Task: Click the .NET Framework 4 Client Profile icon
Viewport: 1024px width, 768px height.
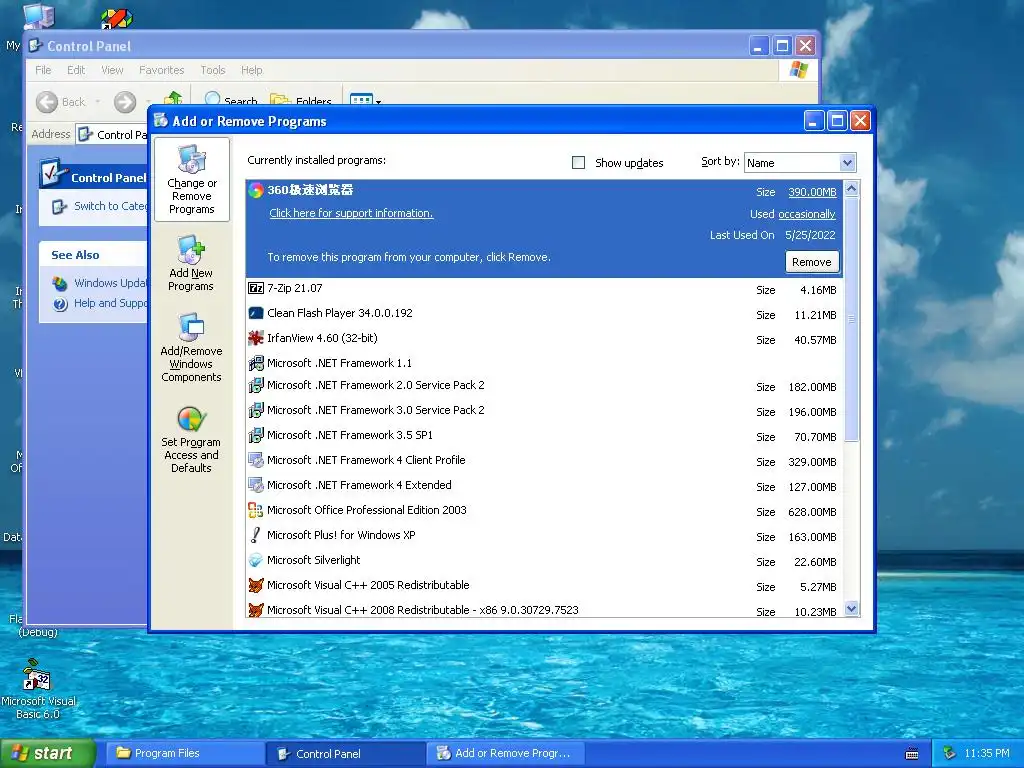Action: [256, 460]
